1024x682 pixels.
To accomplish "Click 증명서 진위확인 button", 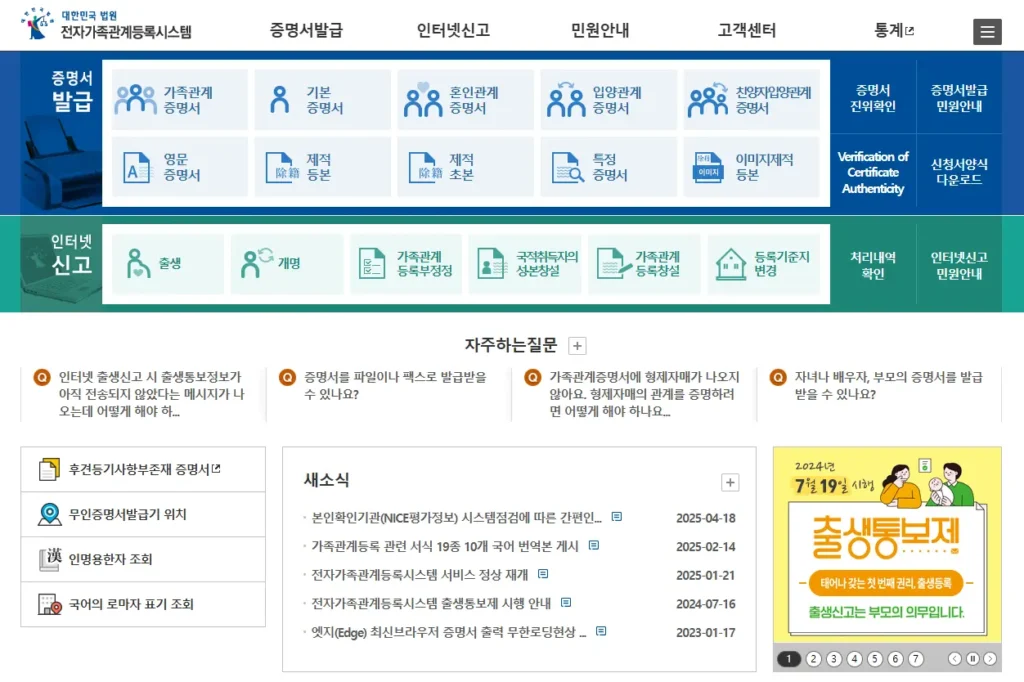I will 872,98.
